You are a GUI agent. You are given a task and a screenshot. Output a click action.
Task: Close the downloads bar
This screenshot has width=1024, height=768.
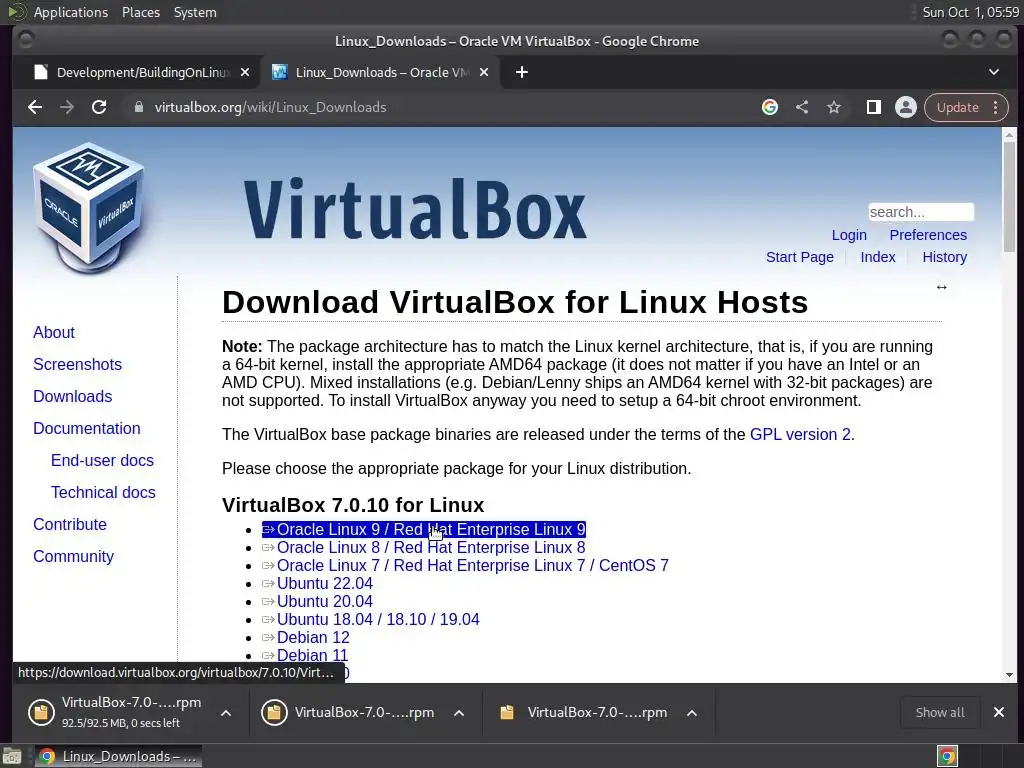pyautogui.click(x=999, y=712)
